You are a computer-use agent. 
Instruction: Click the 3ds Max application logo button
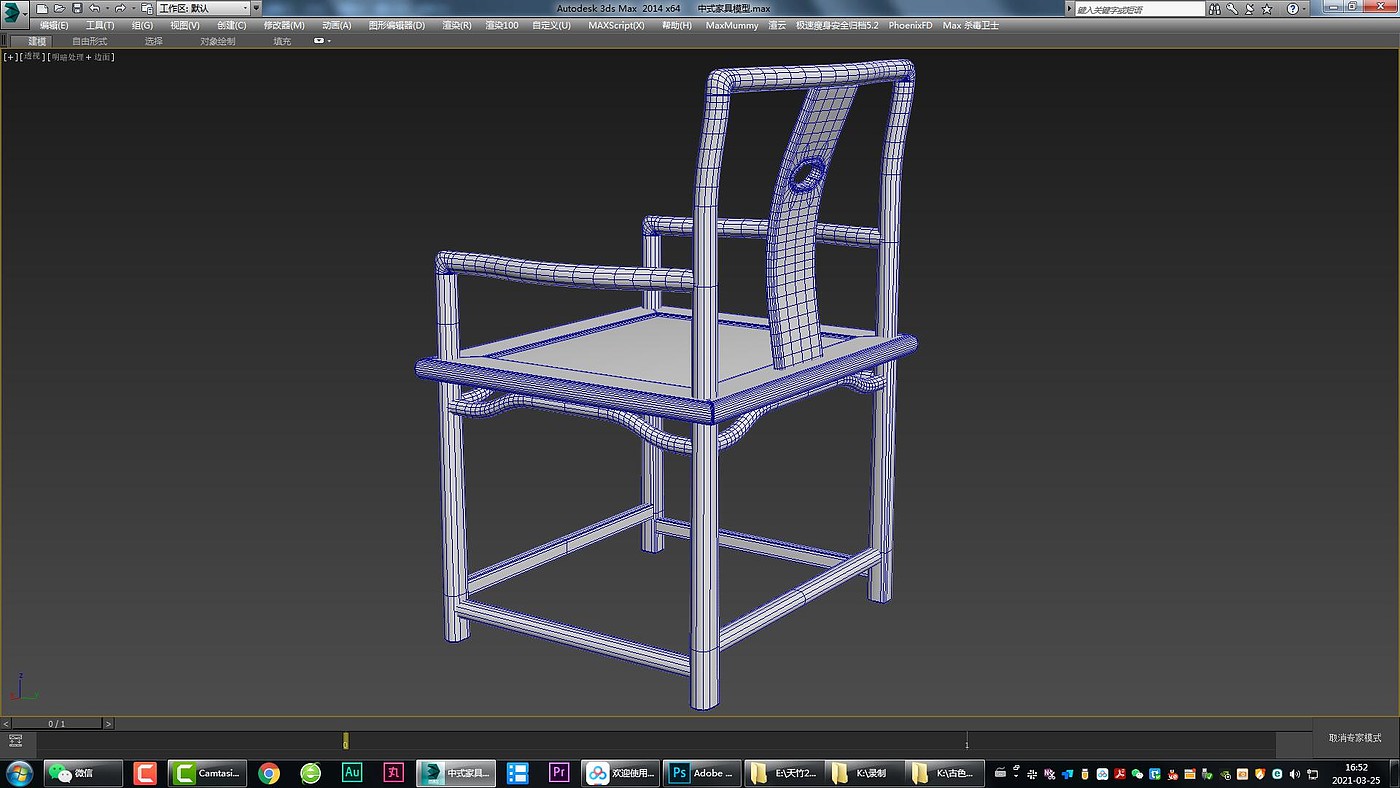click(x=14, y=13)
